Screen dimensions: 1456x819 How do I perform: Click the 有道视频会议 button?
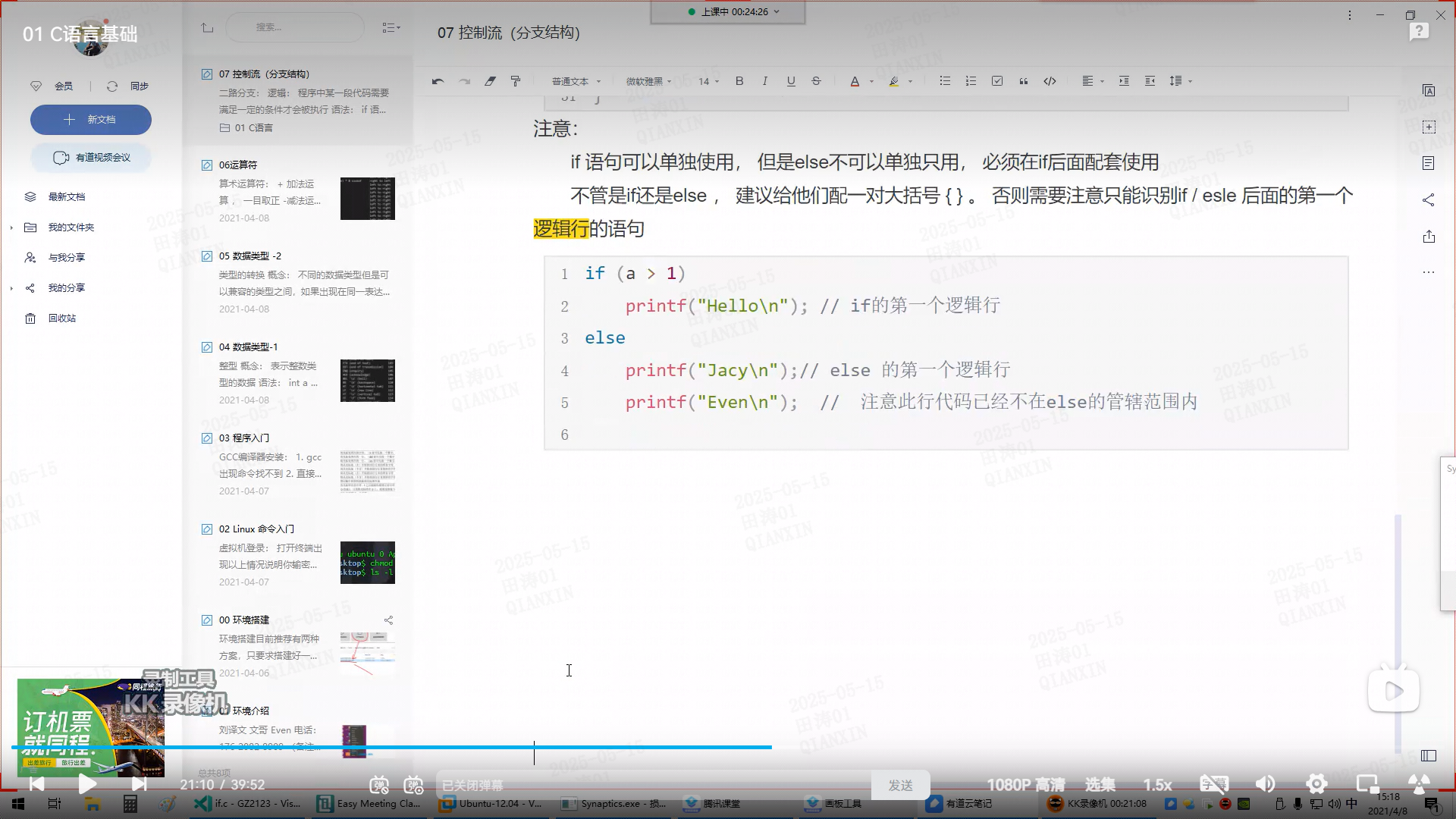click(91, 158)
